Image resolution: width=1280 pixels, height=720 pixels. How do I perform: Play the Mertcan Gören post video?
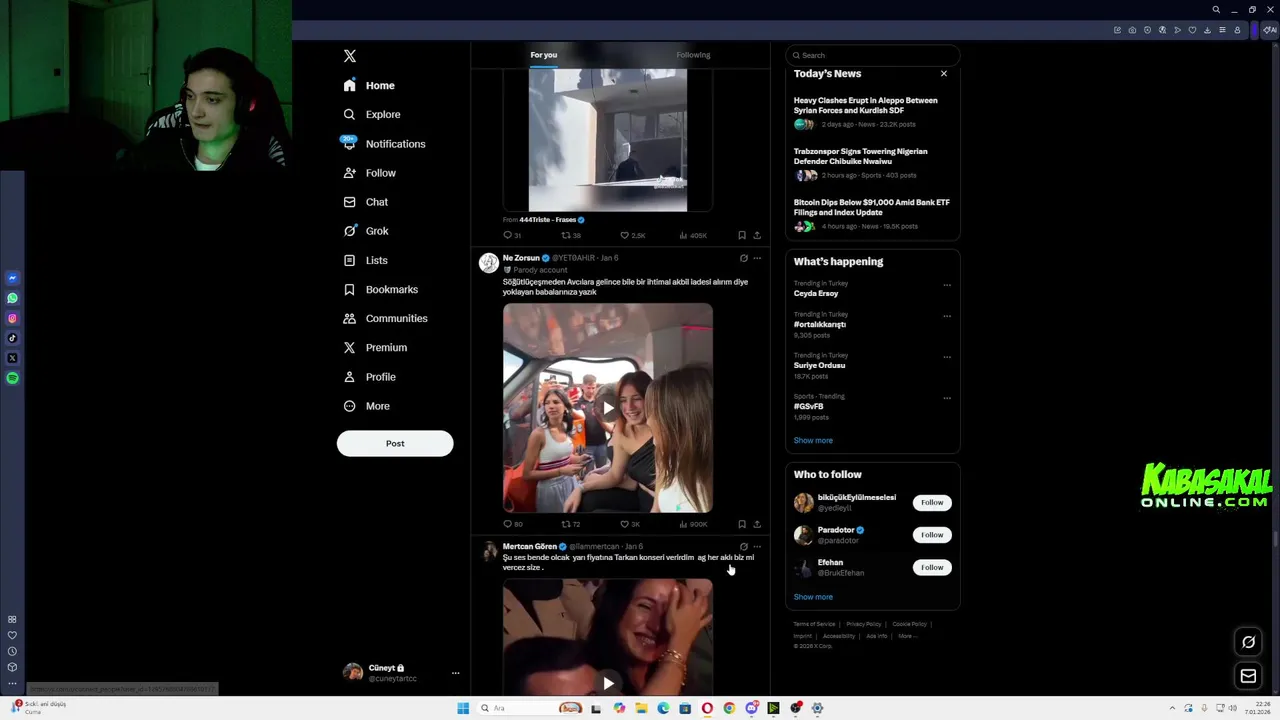tap(608, 684)
